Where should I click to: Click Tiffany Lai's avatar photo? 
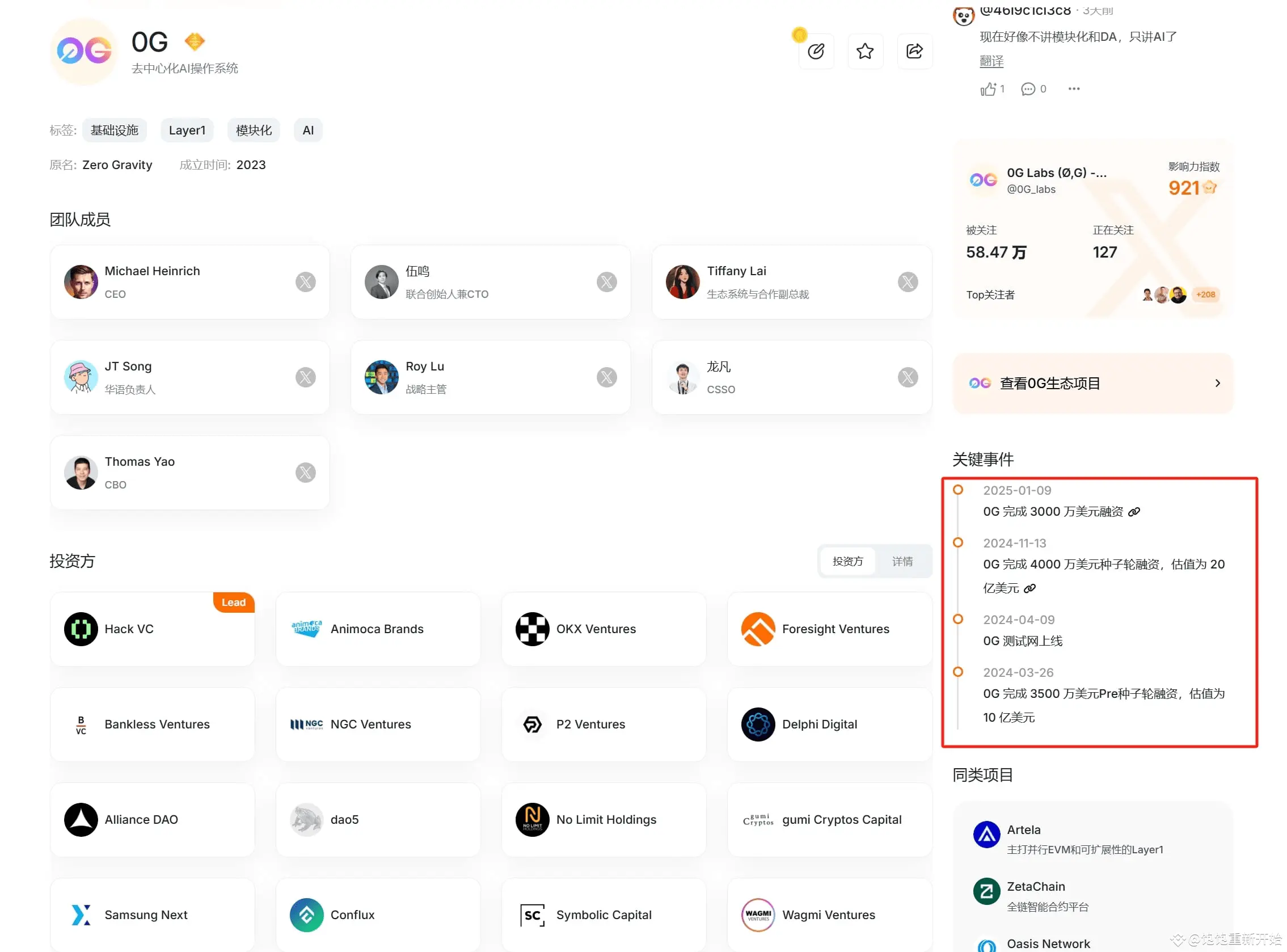point(683,282)
